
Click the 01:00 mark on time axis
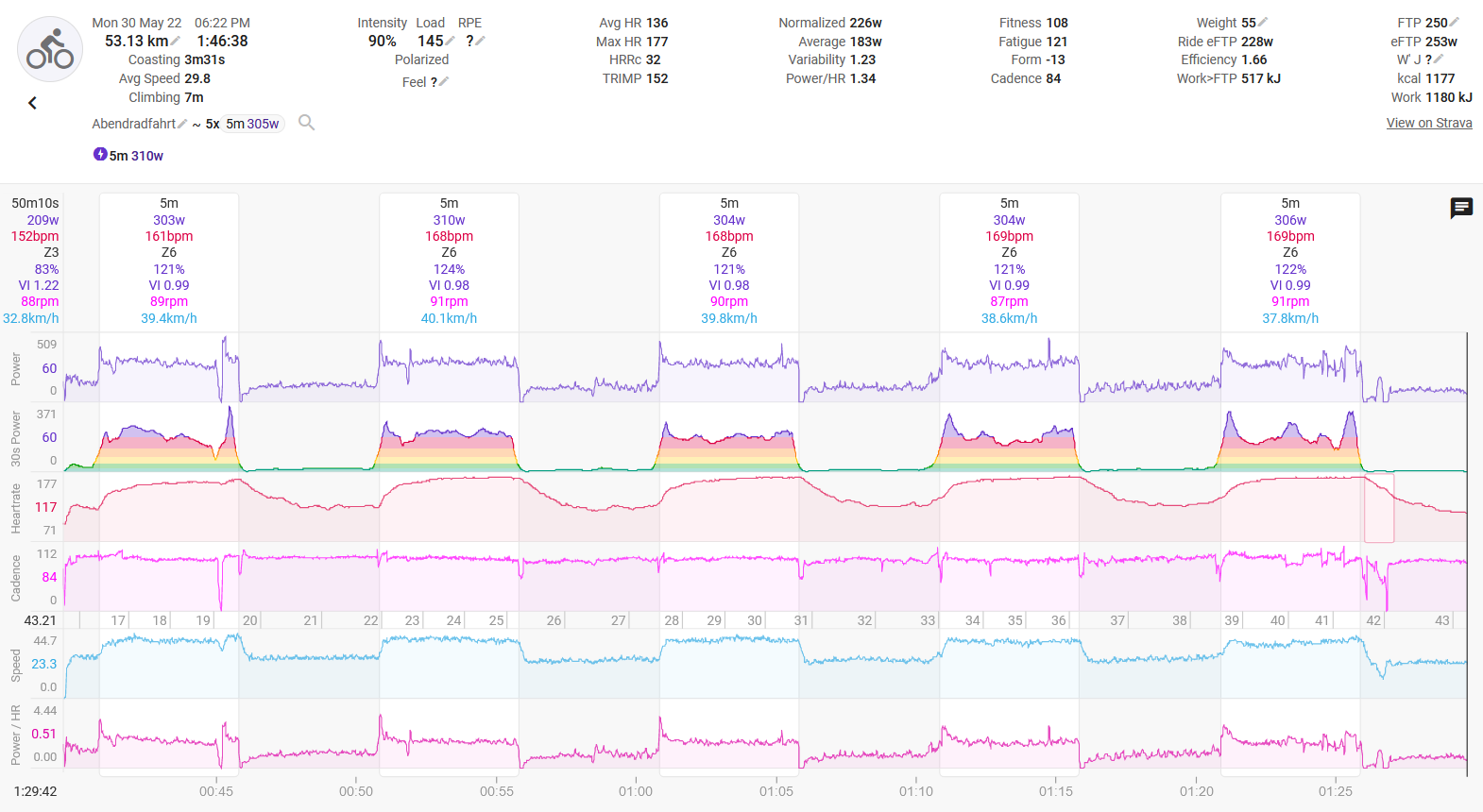[636, 791]
